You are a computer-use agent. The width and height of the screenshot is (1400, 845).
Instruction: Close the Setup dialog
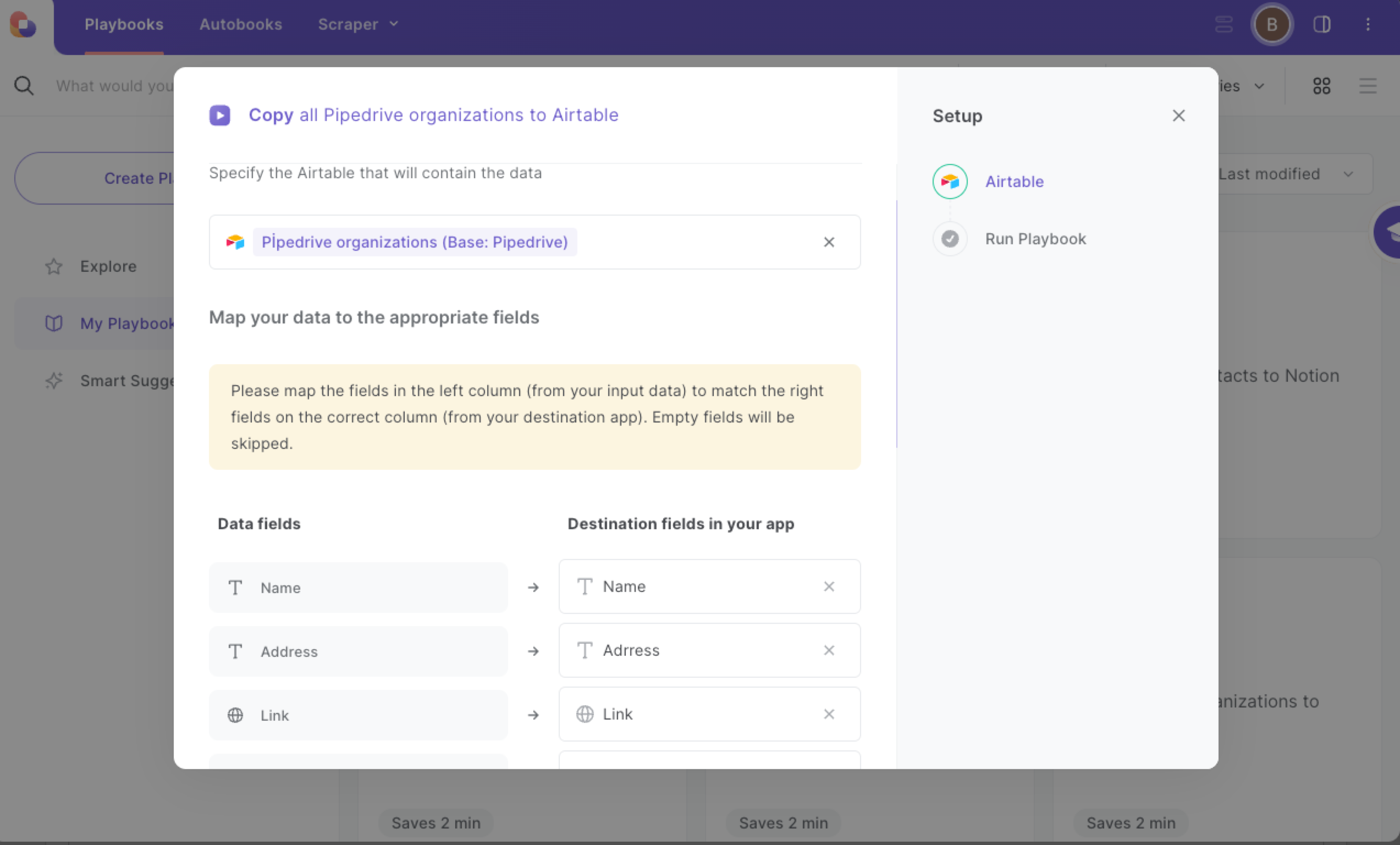tap(1178, 116)
